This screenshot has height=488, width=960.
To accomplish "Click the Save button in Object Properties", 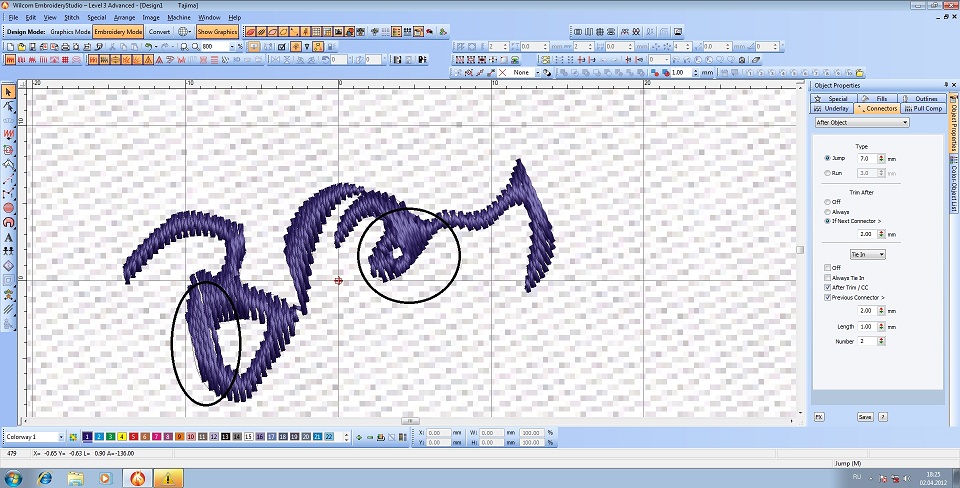I will (x=864, y=416).
